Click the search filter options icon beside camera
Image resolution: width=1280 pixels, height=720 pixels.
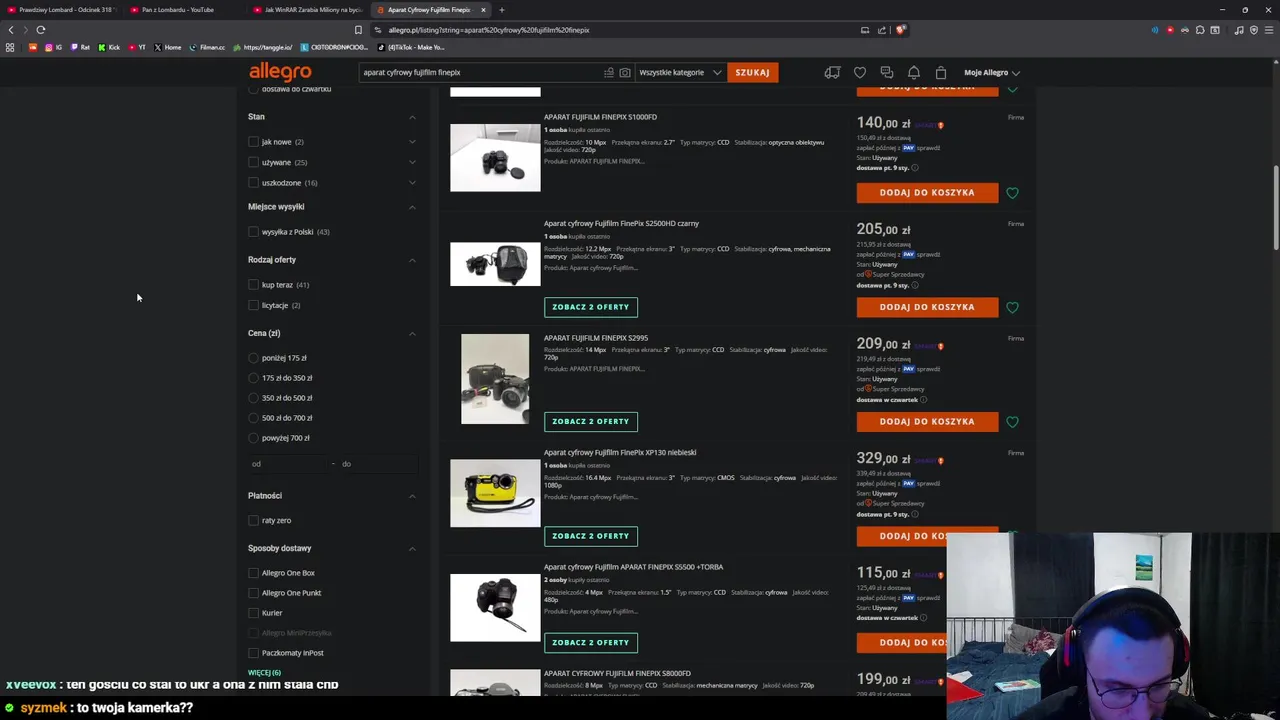[x=608, y=72]
